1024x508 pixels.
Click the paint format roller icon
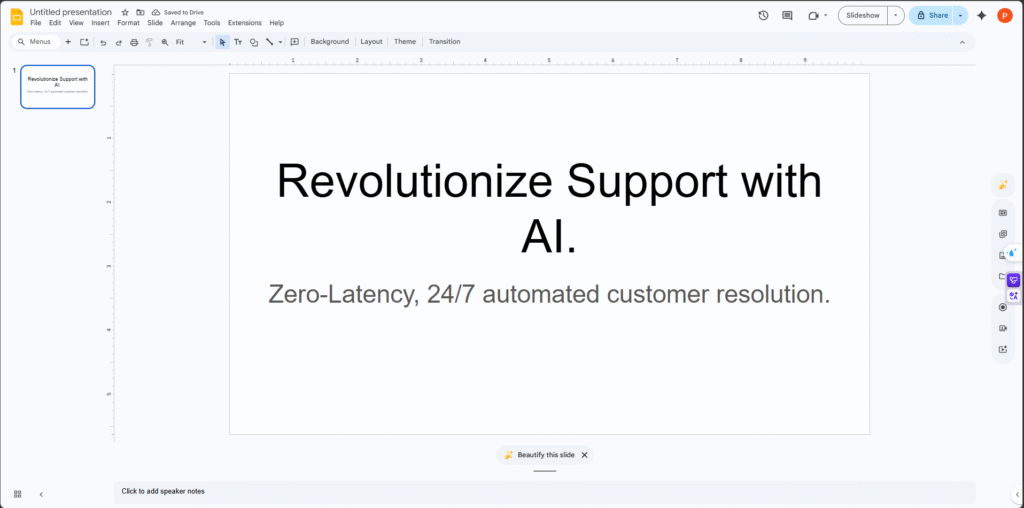[x=149, y=42]
